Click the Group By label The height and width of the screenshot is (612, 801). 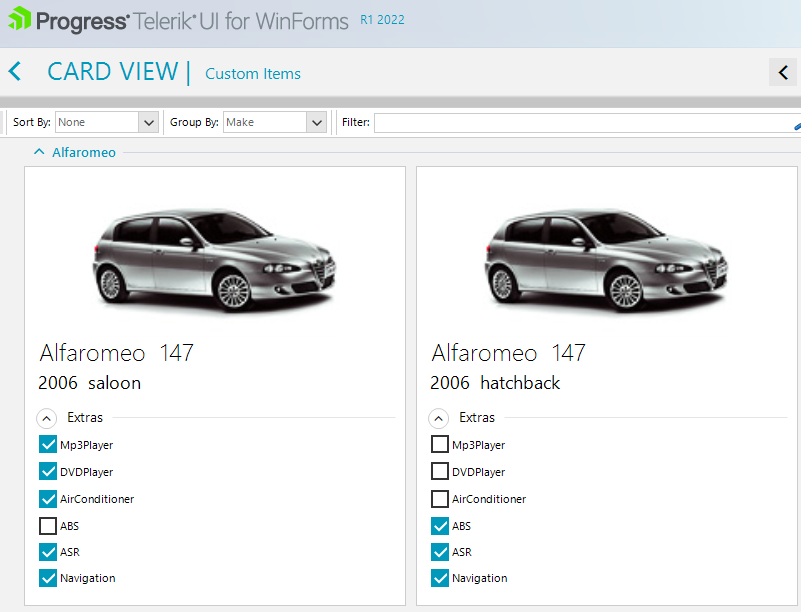pos(194,122)
